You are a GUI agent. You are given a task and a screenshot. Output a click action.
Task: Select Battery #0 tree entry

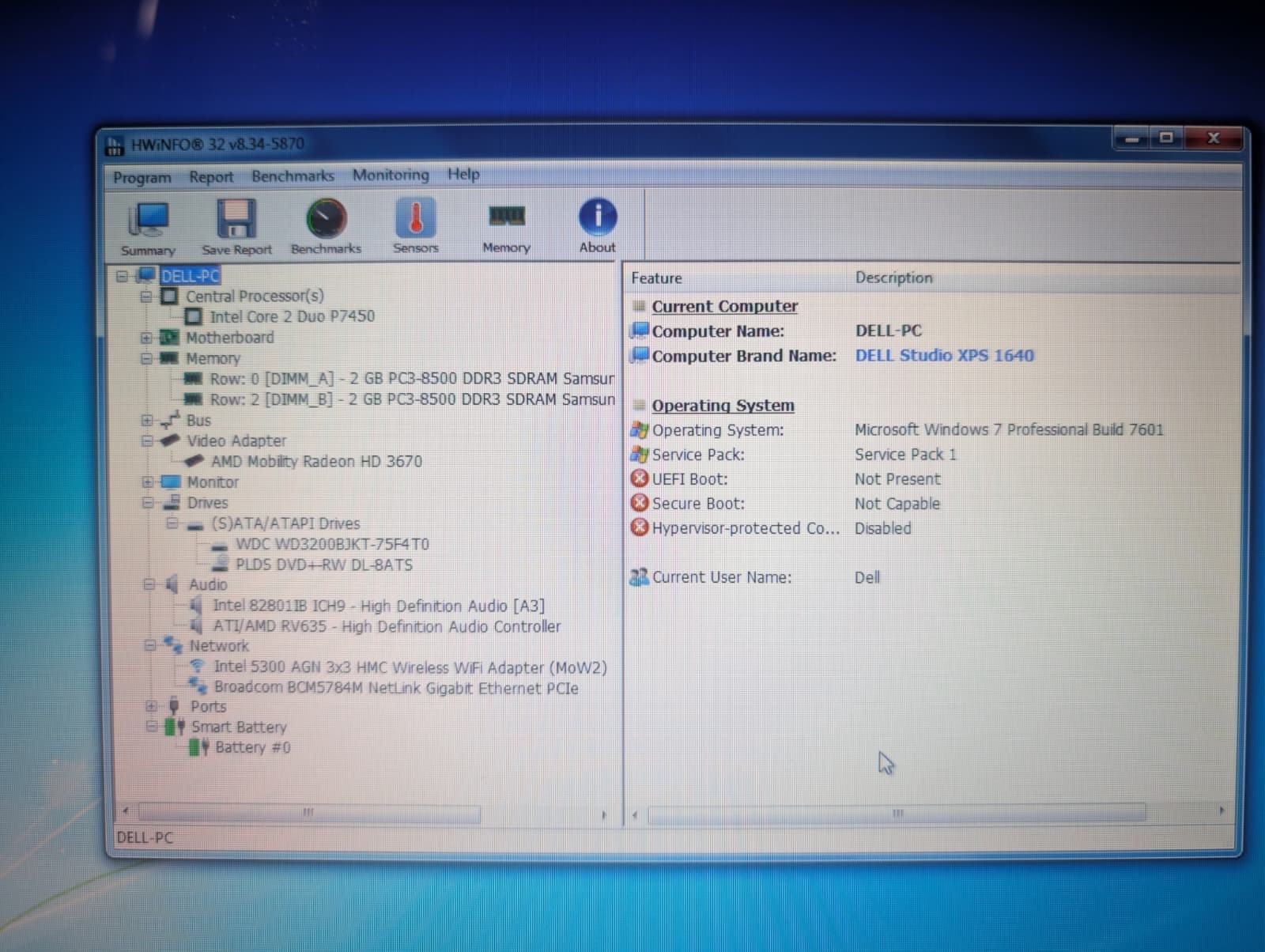[x=252, y=747]
